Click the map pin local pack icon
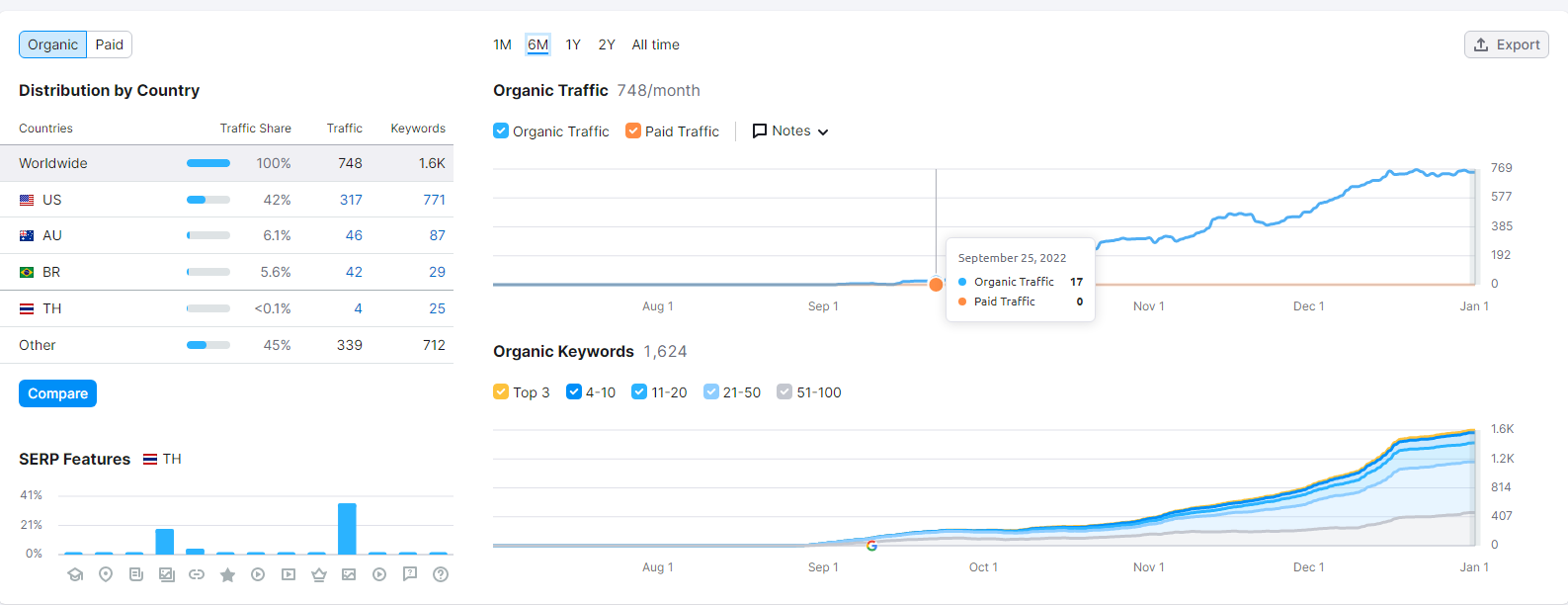Screen dimensions: 1568x605 pos(106,574)
